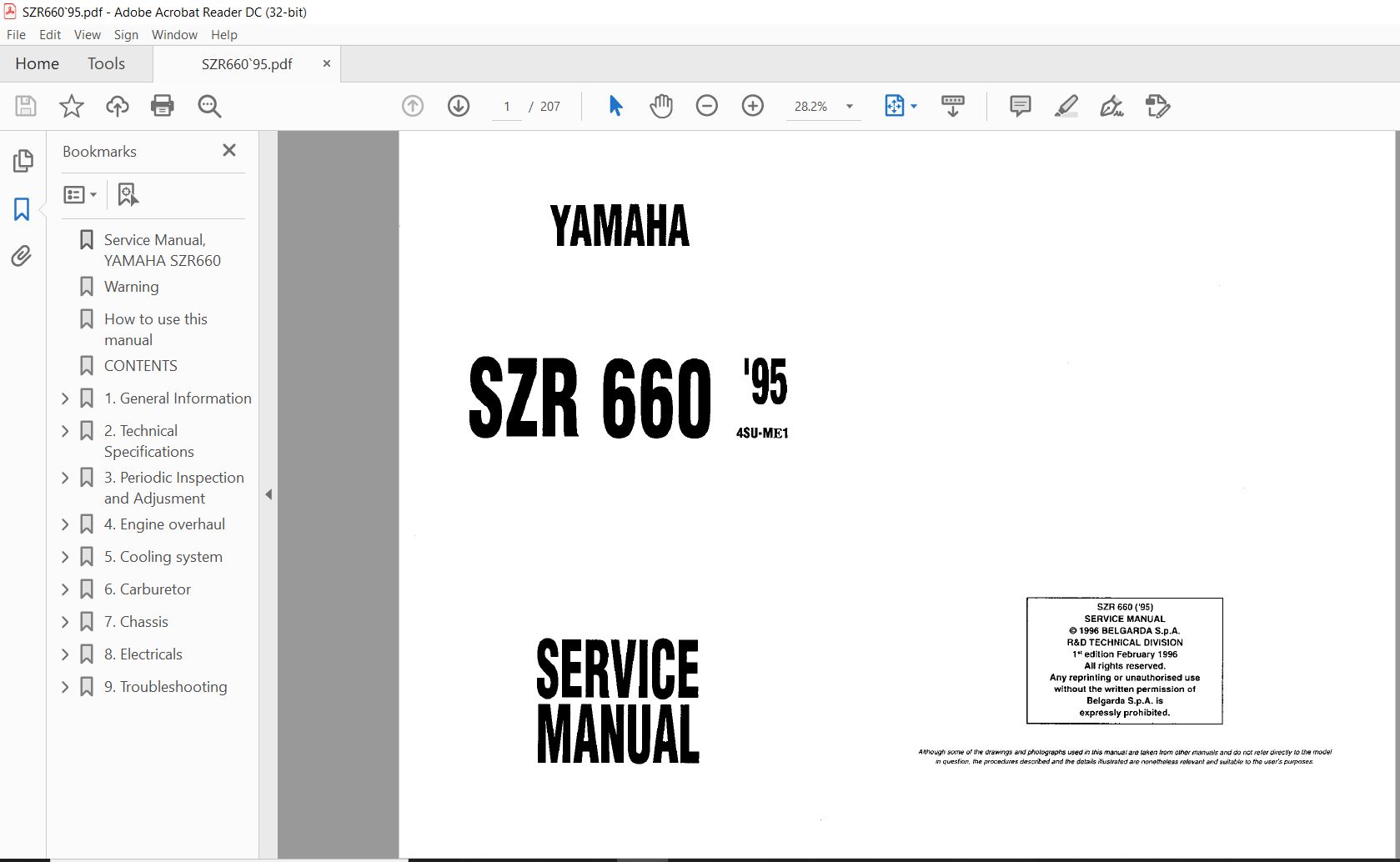Screen dimensions: 1400x862
Task: Expand 9. Troubleshooting bookmark
Action: tap(65, 687)
